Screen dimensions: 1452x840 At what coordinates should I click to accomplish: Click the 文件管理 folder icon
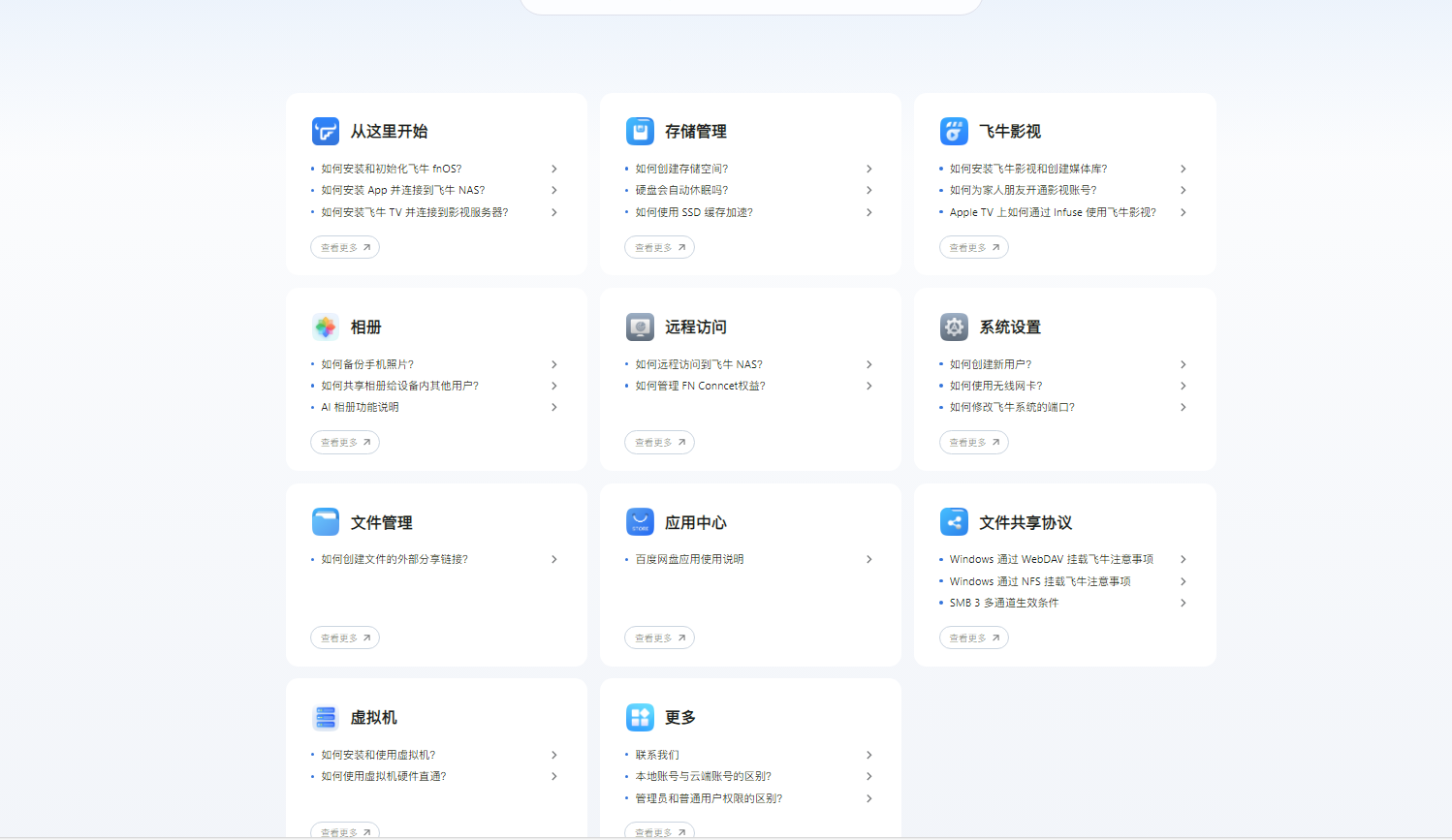325,522
